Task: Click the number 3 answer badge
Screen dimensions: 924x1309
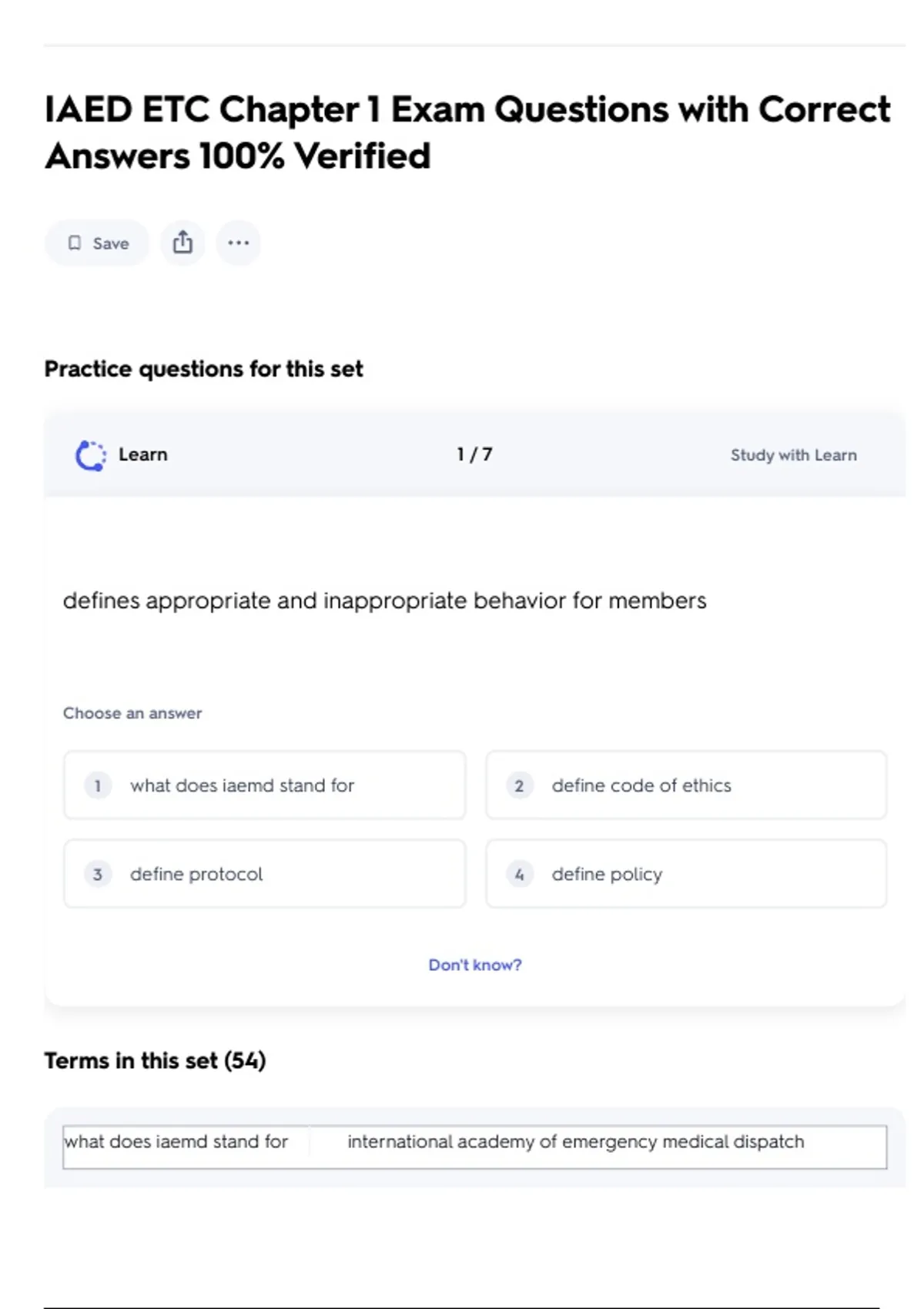Action: tap(98, 874)
